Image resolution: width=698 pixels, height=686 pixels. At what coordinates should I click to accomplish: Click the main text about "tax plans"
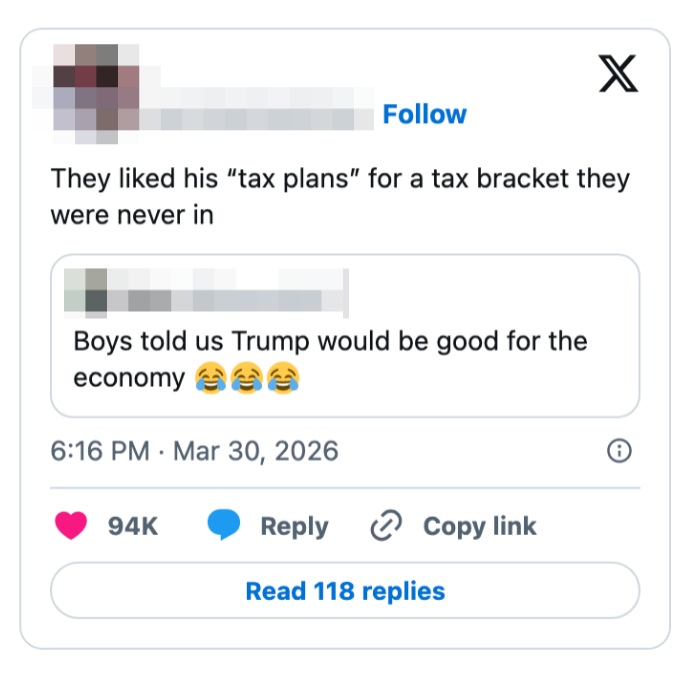(x=340, y=179)
